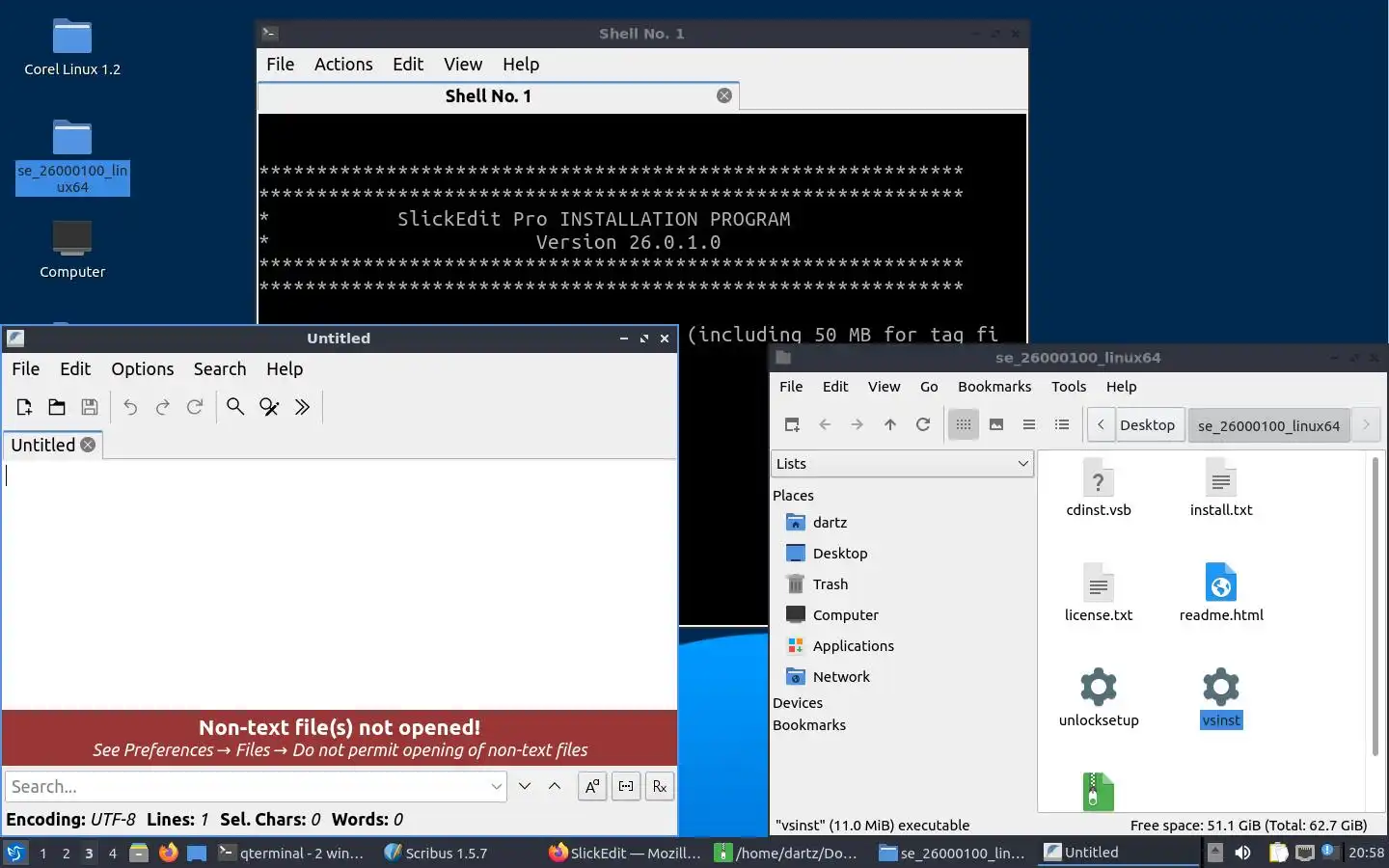Open the View menu in the Shell window
Viewport: 1389px width, 868px height.
[463, 64]
